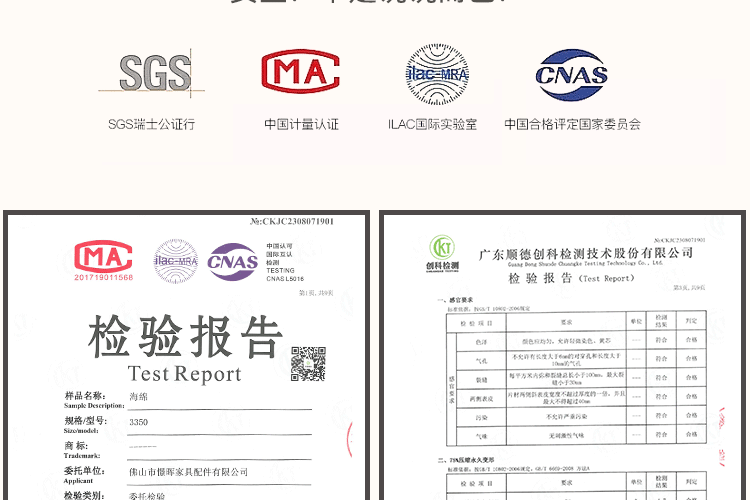The width and height of the screenshot is (750, 500).
Task: Click the CMA number 201719011568
Action: pos(103,278)
